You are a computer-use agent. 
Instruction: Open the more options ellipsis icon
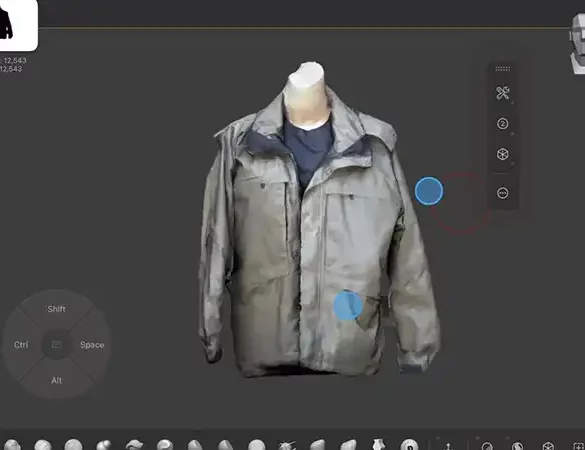pos(503,193)
